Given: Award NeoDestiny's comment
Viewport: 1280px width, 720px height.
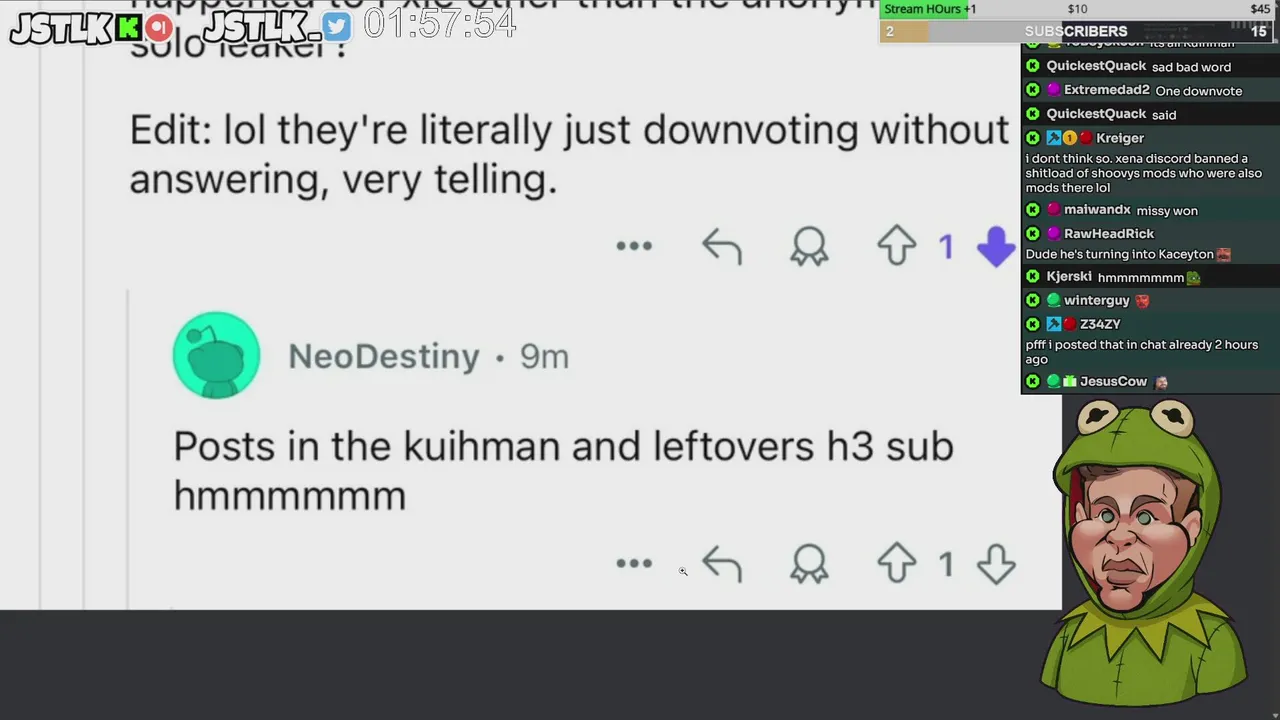Looking at the screenshot, I should coord(809,564).
